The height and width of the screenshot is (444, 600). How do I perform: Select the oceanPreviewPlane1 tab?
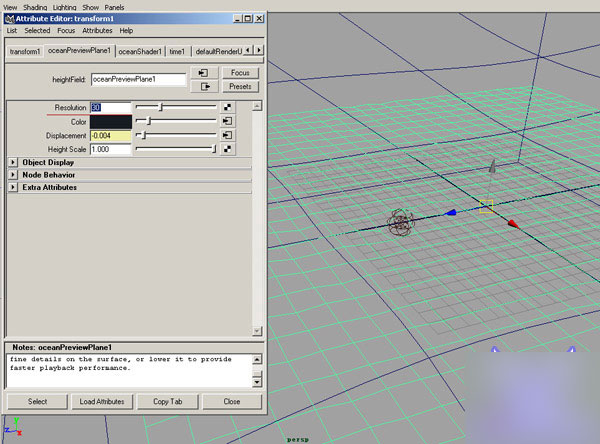point(79,51)
